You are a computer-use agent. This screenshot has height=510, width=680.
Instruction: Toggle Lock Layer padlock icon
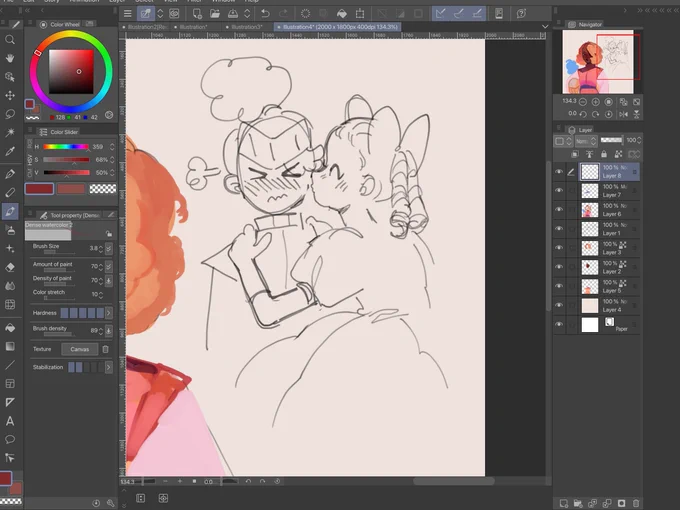604,154
